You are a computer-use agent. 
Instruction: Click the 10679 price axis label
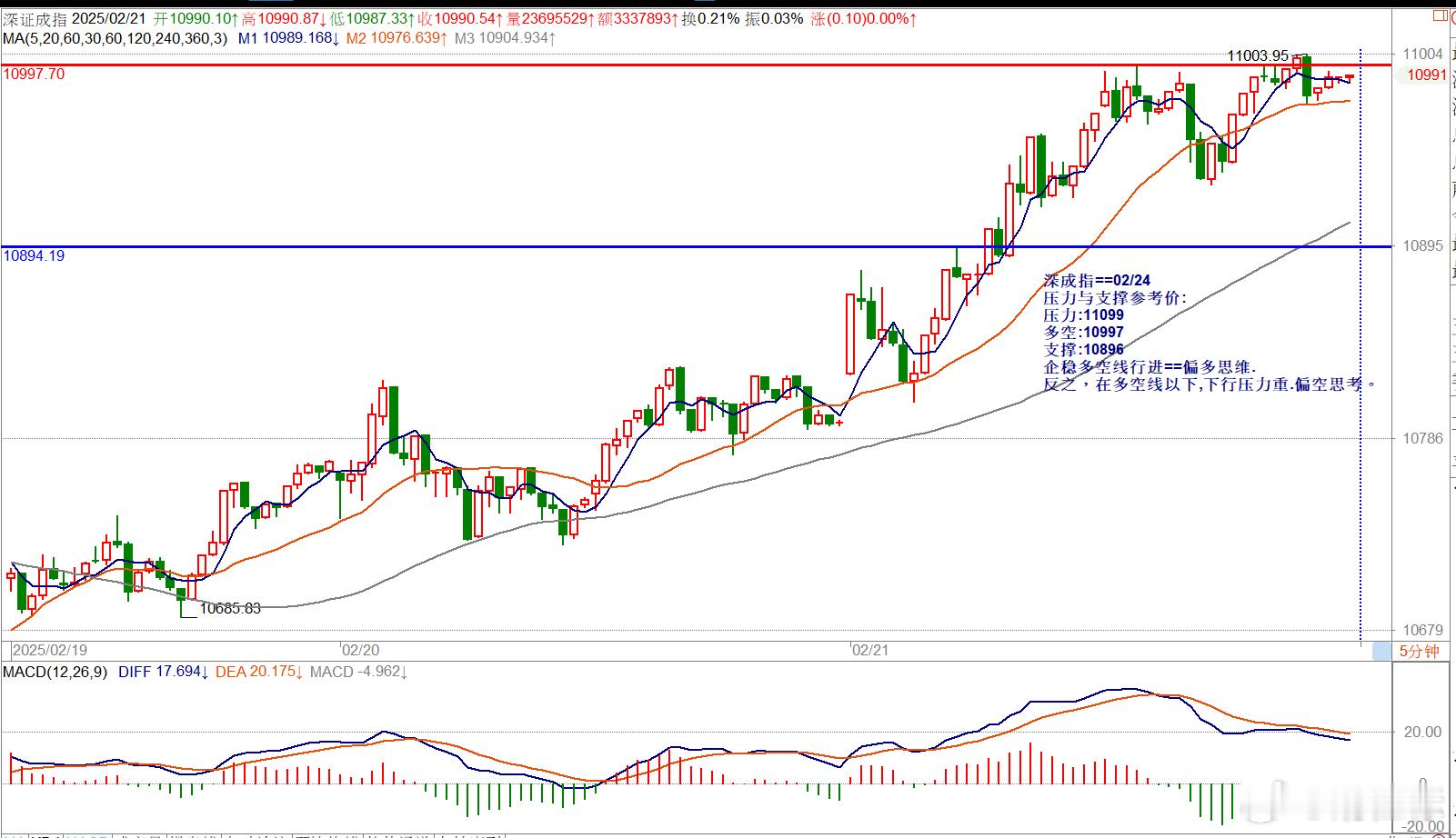tap(1423, 630)
